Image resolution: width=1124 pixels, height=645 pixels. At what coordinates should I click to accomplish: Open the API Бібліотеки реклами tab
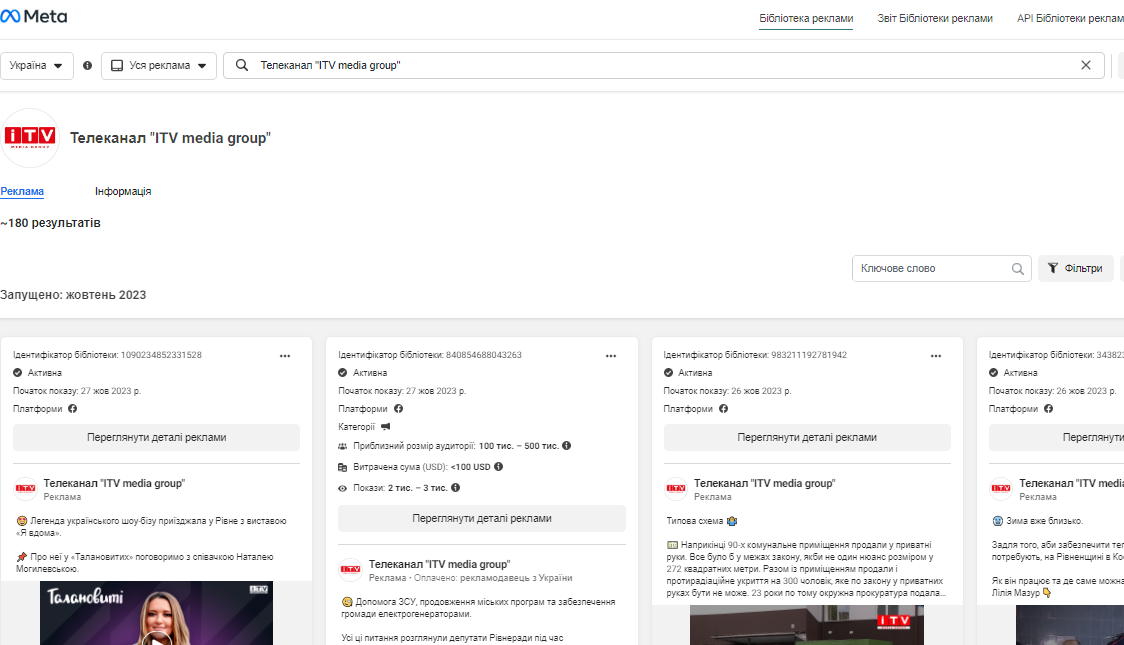point(1070,19)
